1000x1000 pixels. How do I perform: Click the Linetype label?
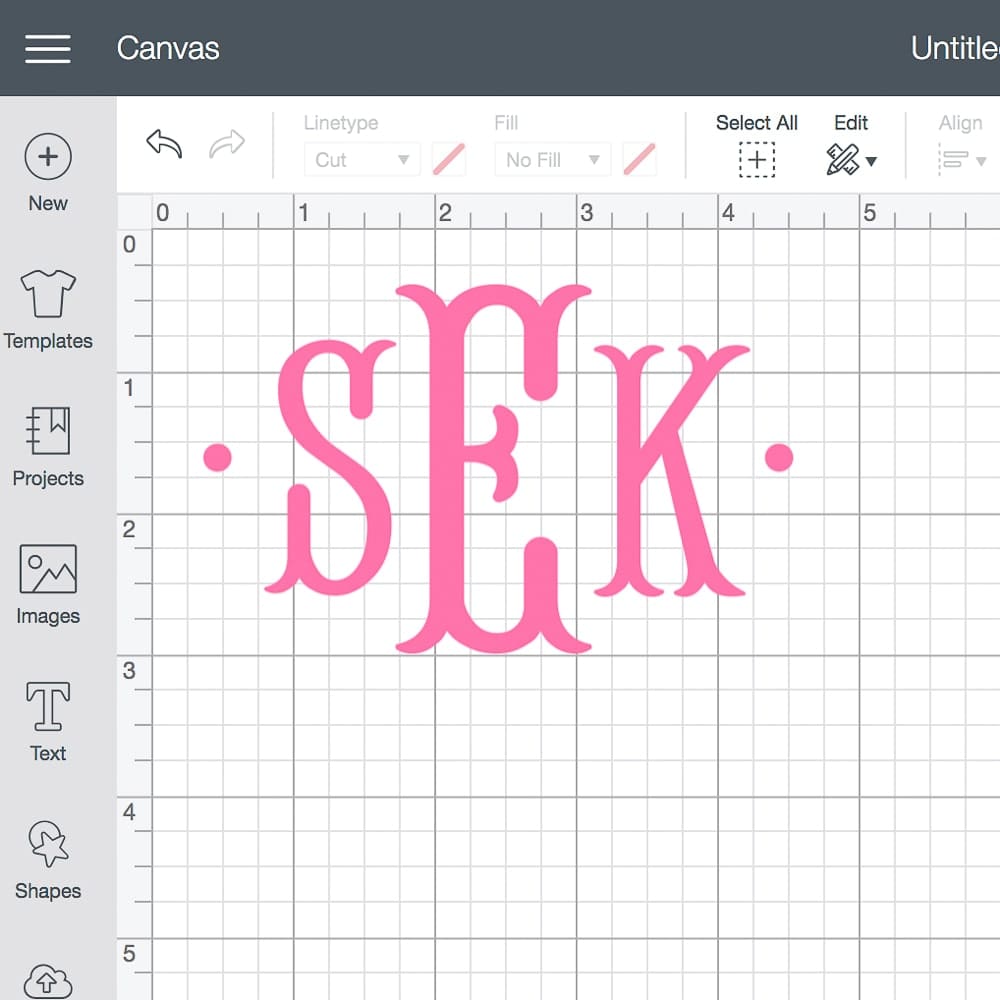[x=341, y=122]
